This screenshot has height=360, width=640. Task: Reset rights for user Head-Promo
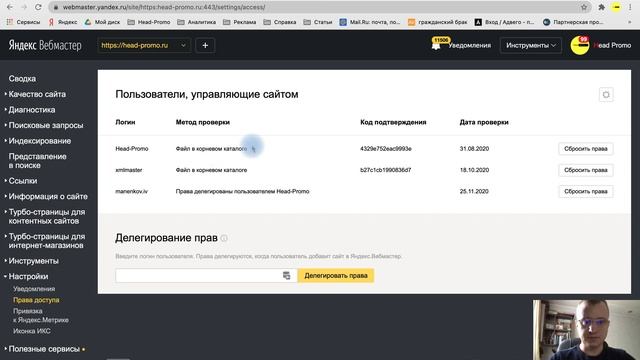pos(586,149)
